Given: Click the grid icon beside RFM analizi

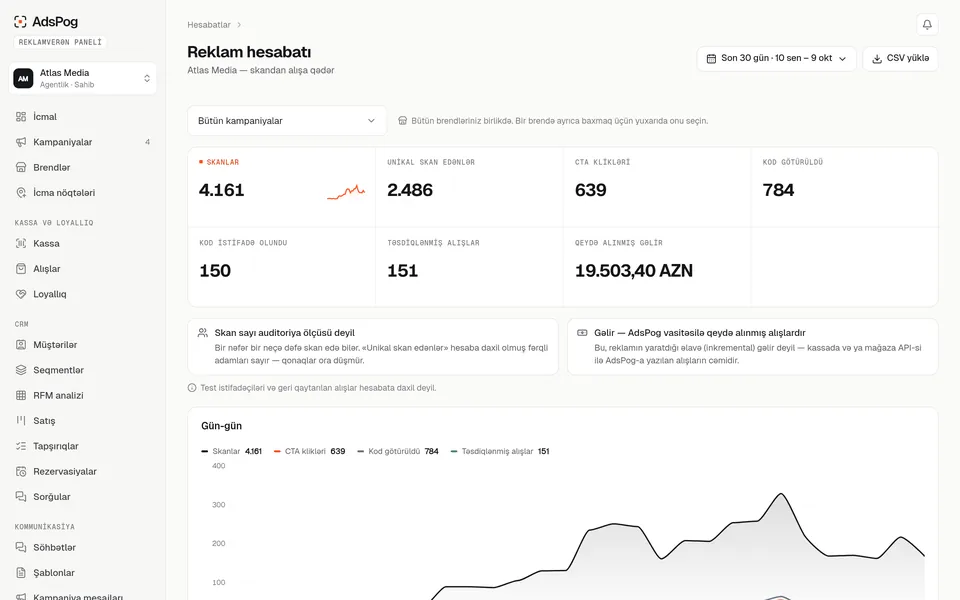Looking at the screenshot, I should 21,396.
